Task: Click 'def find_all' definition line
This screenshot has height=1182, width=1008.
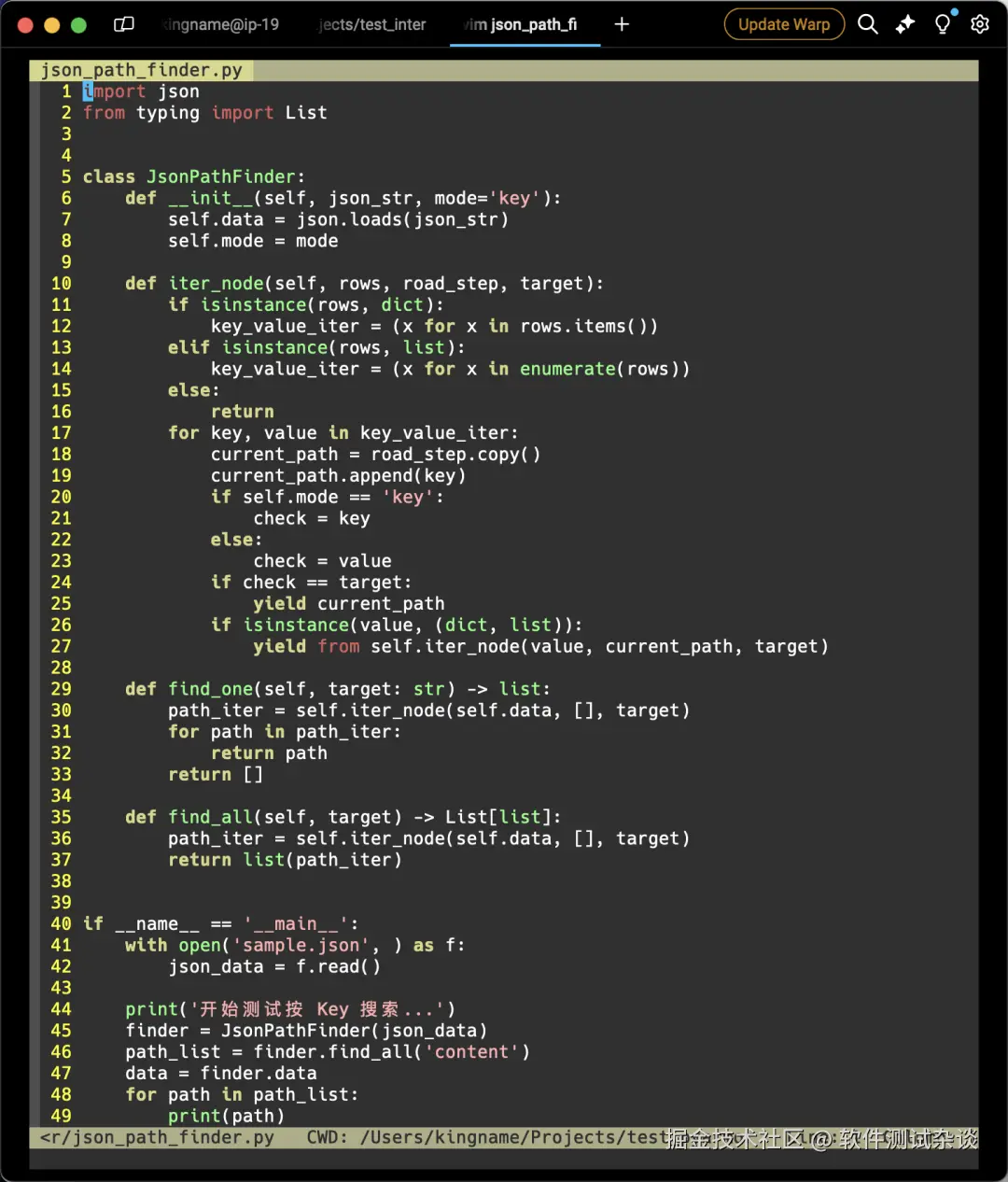Action: [x=343, y=817]
